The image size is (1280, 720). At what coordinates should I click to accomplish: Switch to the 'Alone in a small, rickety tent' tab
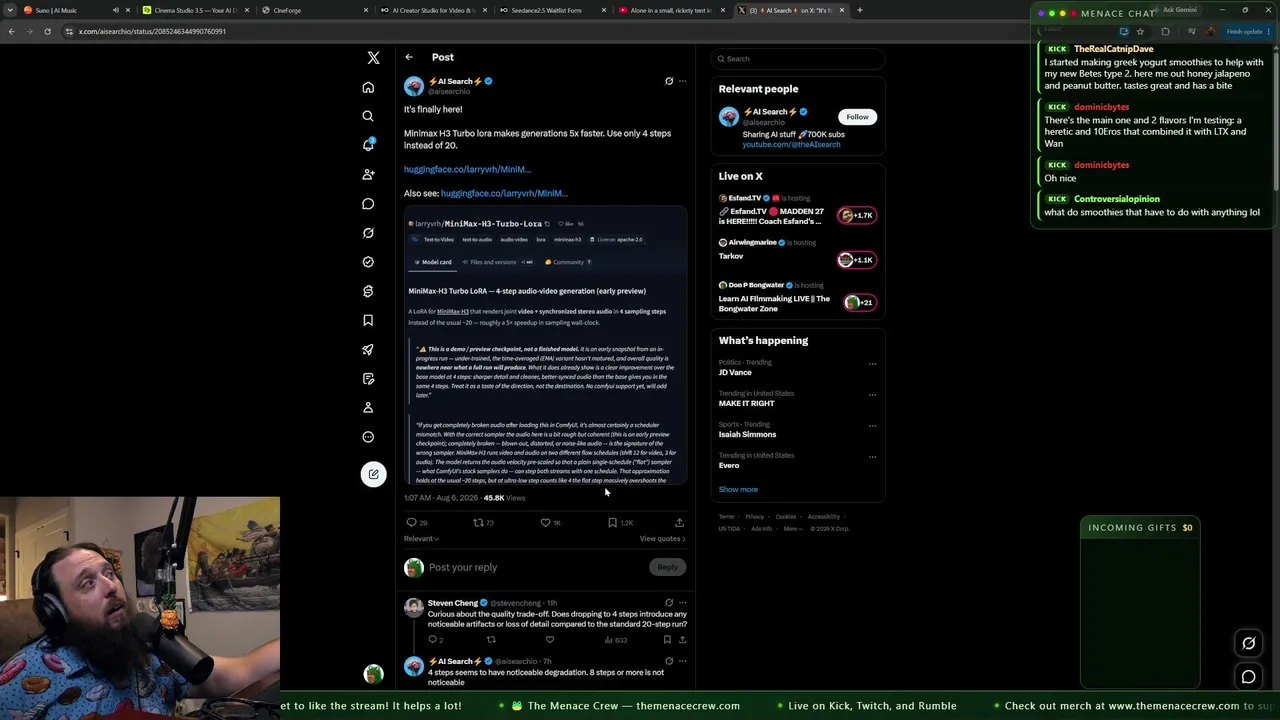671,10
